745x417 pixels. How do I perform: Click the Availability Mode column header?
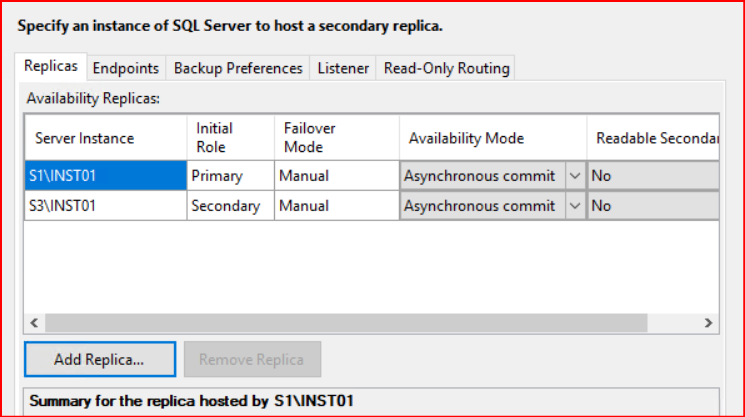493,138
